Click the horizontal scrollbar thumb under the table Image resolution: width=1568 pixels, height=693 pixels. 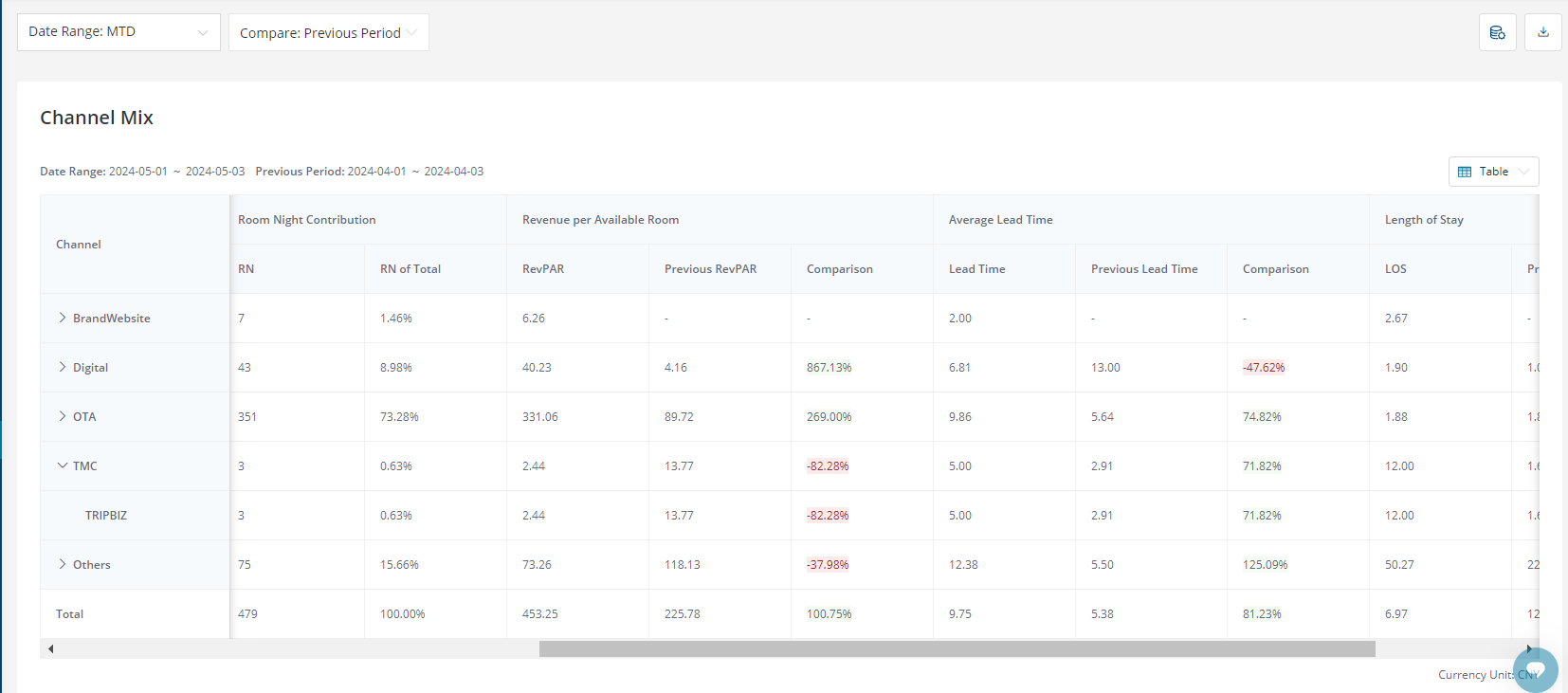click(x=957, y=648)
